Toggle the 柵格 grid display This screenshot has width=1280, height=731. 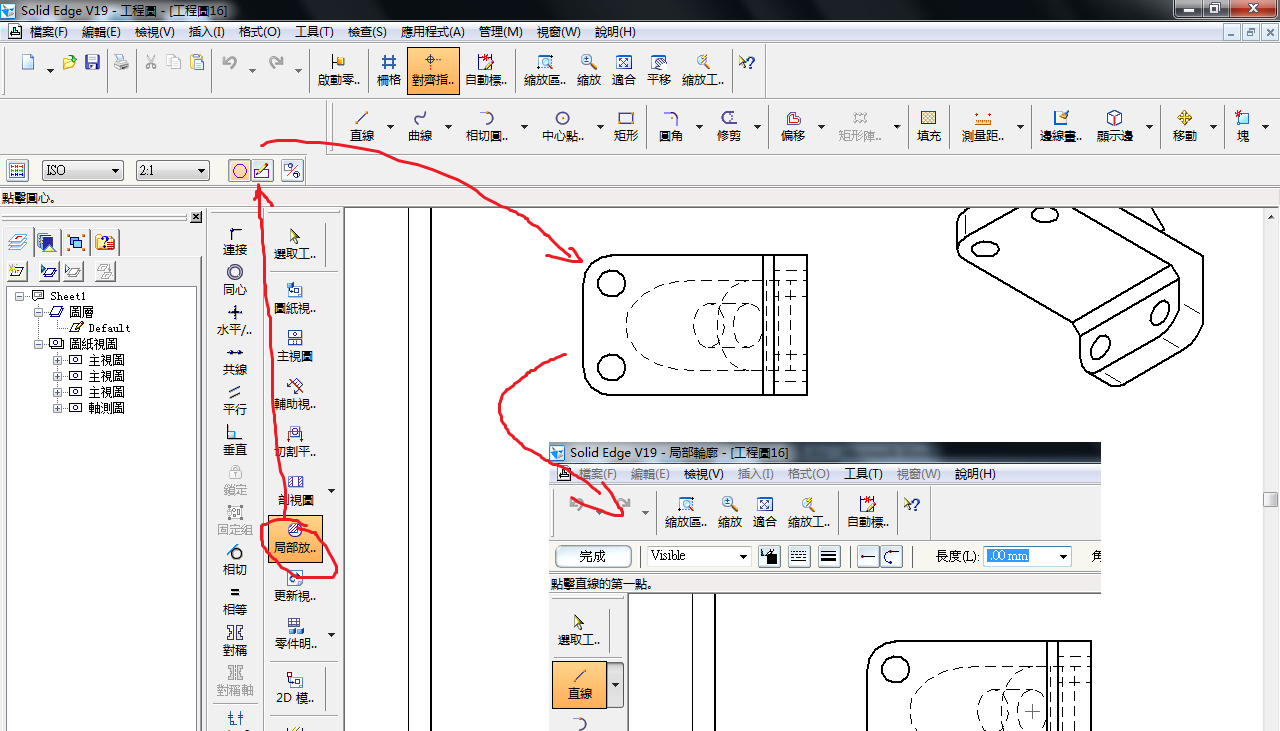coord(388,70)
